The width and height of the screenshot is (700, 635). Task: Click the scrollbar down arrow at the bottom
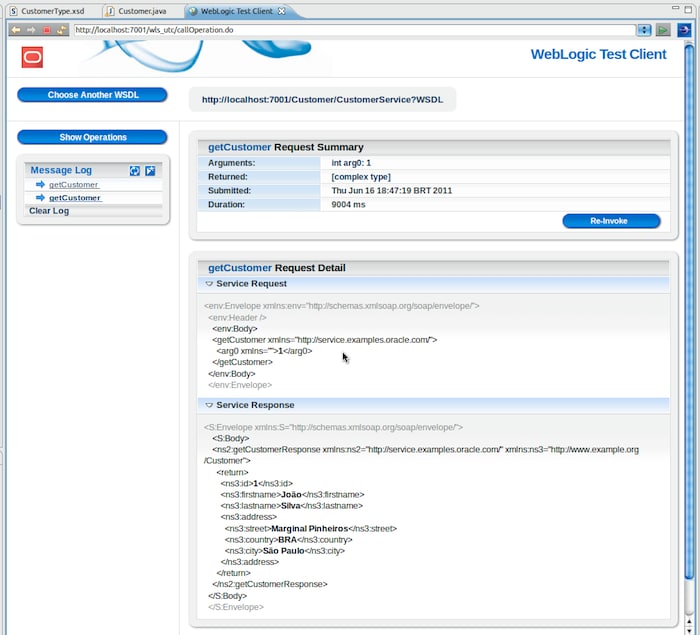click(689, 630)
